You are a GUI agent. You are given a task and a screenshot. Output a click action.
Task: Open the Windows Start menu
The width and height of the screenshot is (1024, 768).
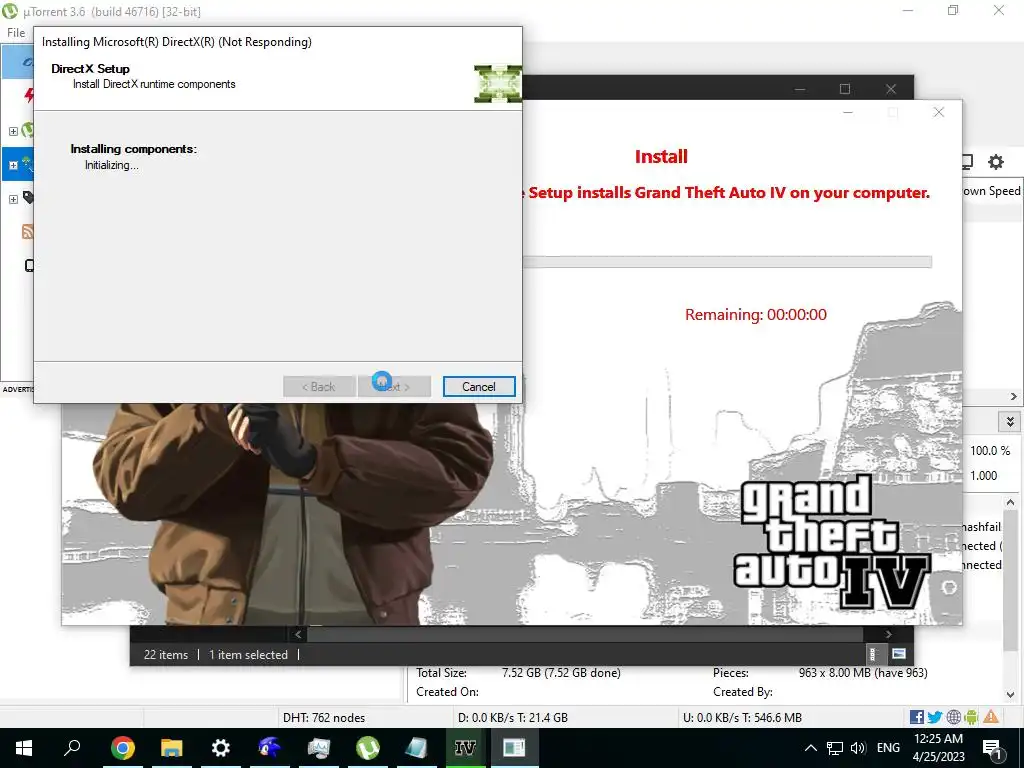24,748
